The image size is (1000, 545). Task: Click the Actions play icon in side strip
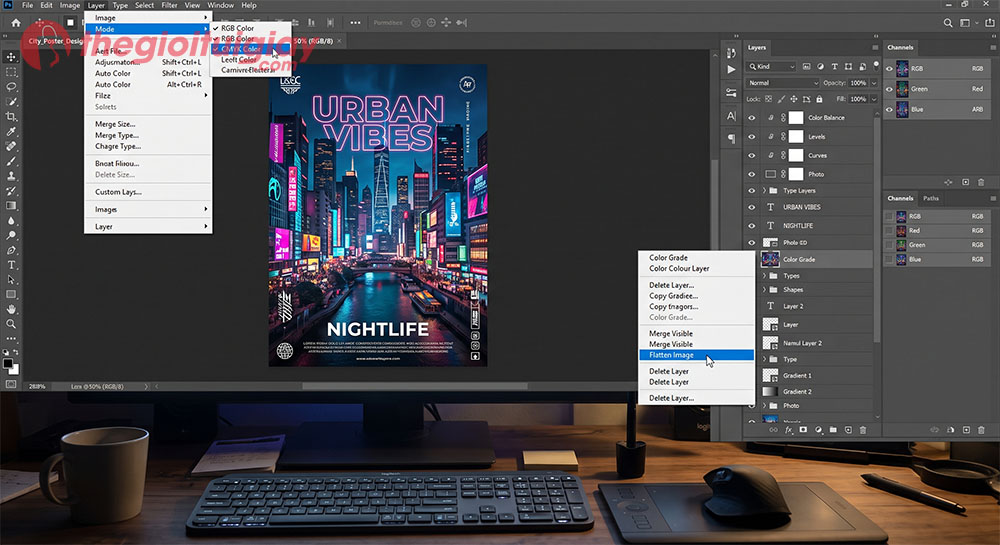(x=732, y=69)
